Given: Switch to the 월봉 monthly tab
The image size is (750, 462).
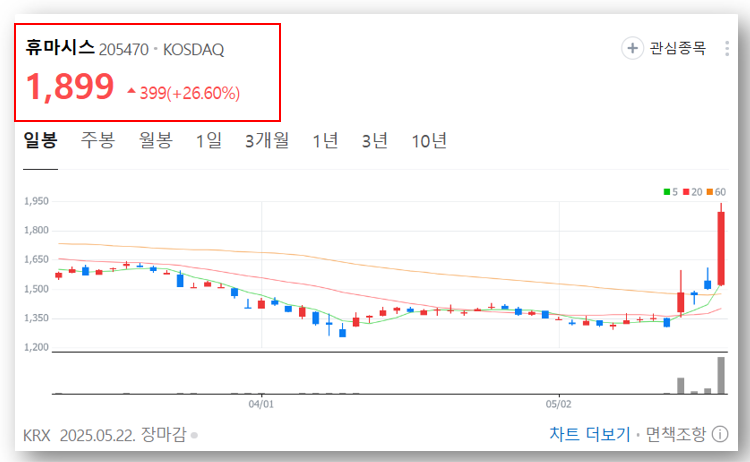Looking at the screenshot, I should tap(155, 140).
